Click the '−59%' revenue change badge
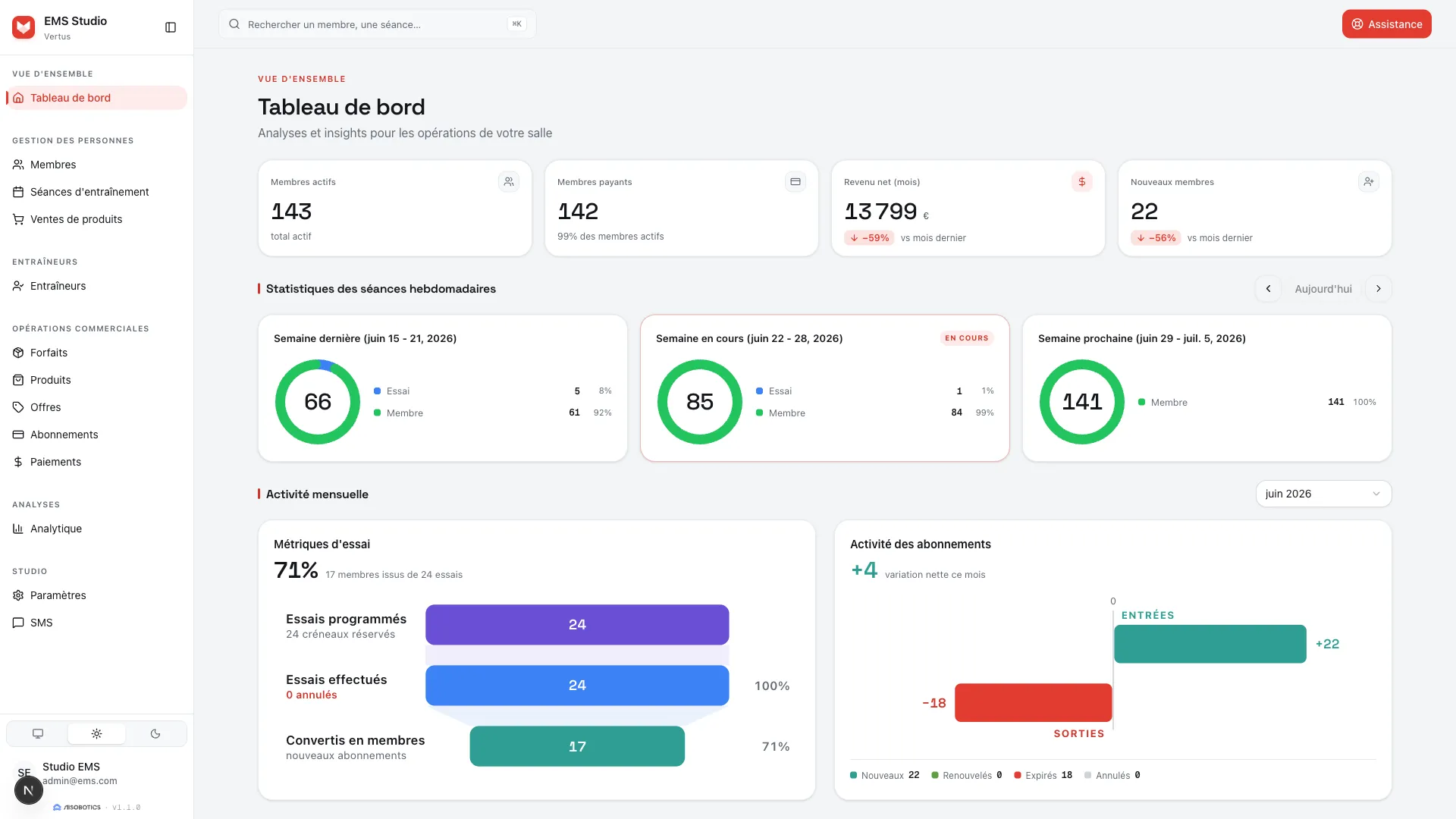This screenshot has height=819, width=1456. click(869, 238)
